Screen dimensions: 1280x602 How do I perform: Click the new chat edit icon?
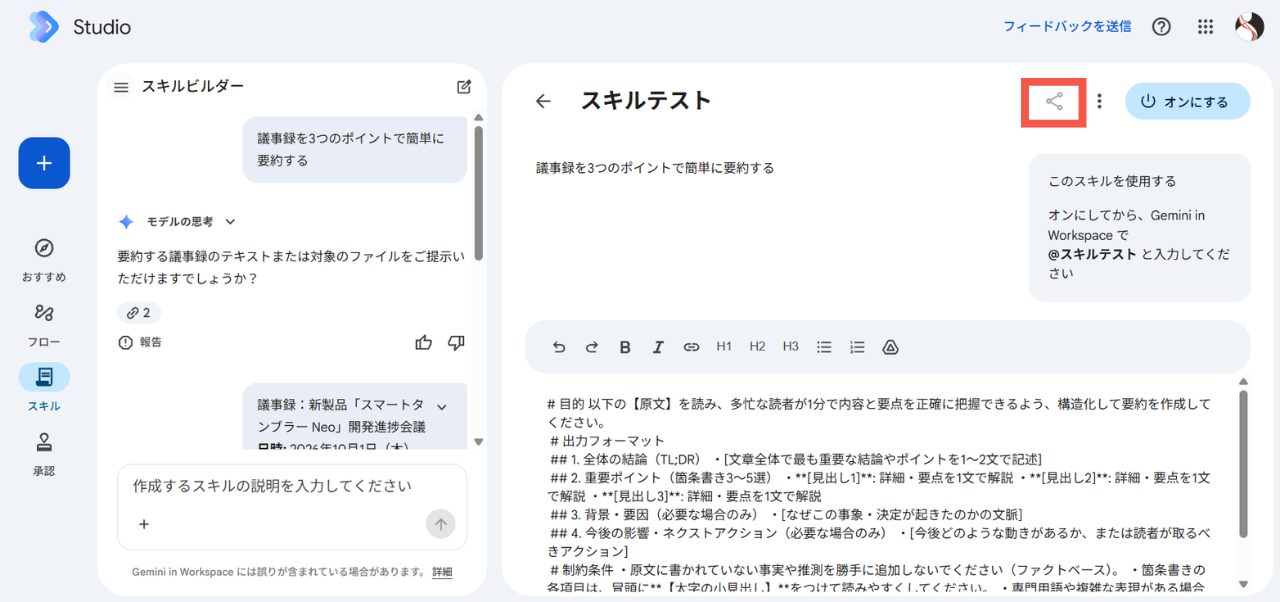464,87
